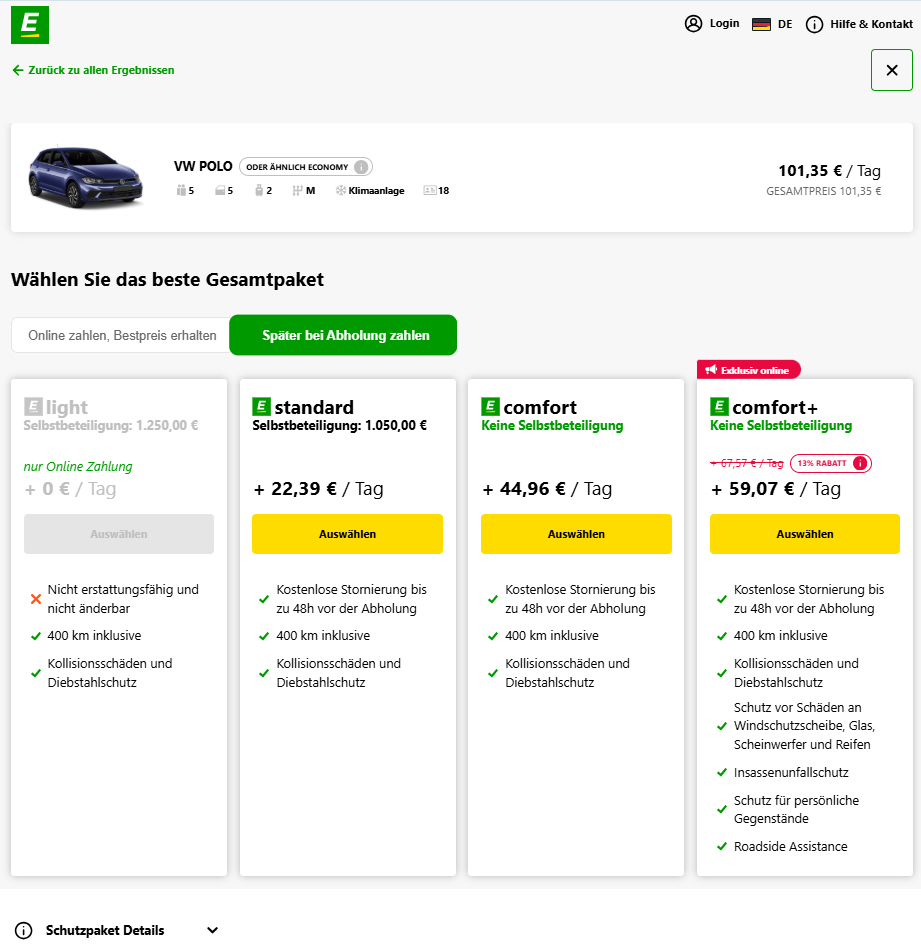Click checkmark beside Schutz für persönliche Gegenstände
Viewport: 921px width, 952px height.
point(722,809)
